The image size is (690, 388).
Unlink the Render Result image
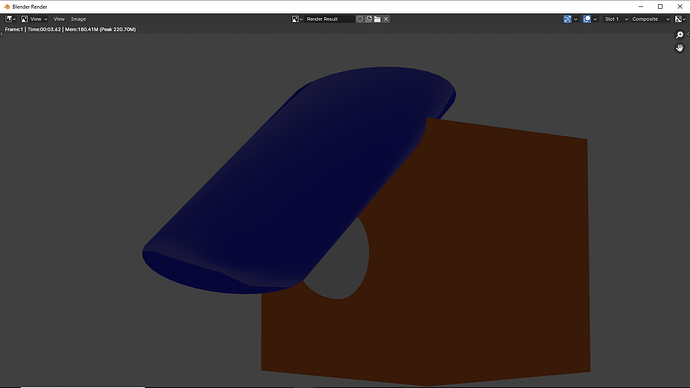pos(386,19)
